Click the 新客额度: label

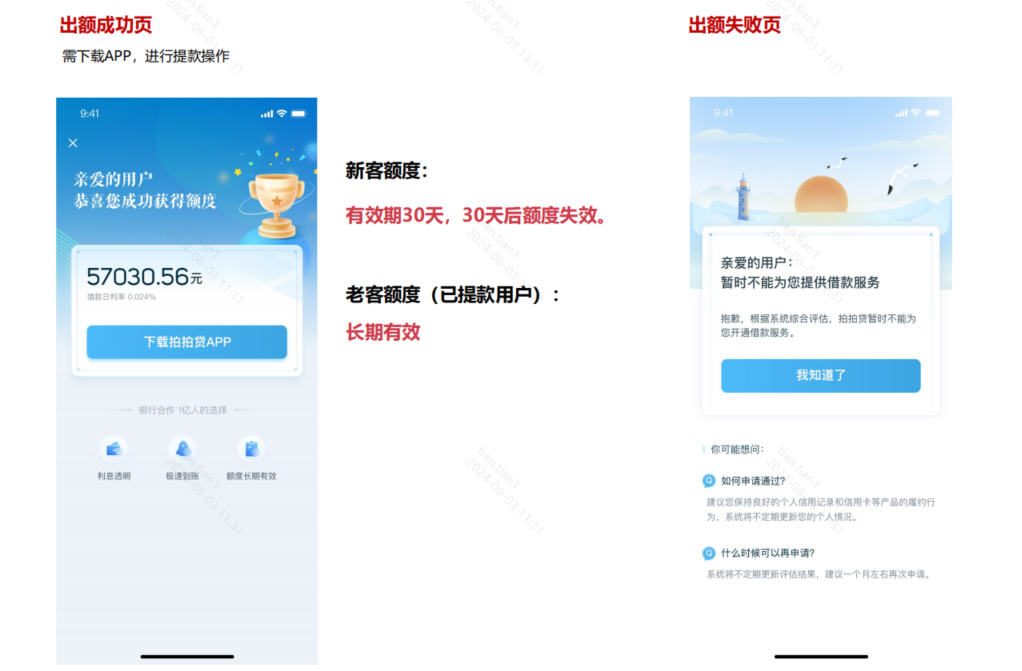tap(387, 171)
